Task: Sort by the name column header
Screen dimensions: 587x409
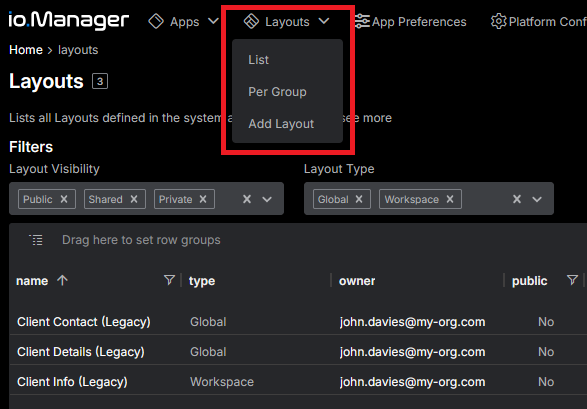Action: pyautogui.click(x=32, y=281)
